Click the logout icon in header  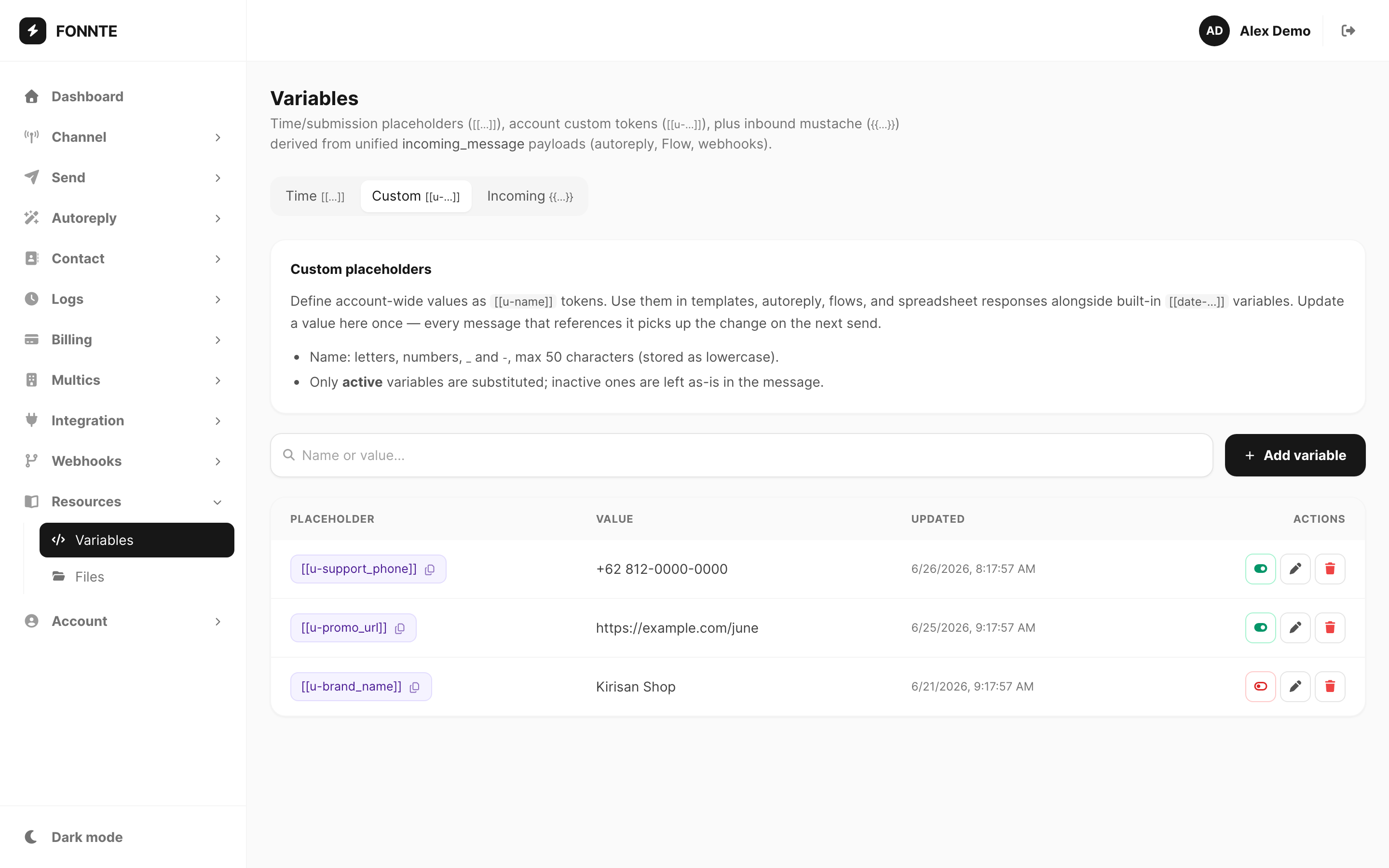click(1348, 31)
